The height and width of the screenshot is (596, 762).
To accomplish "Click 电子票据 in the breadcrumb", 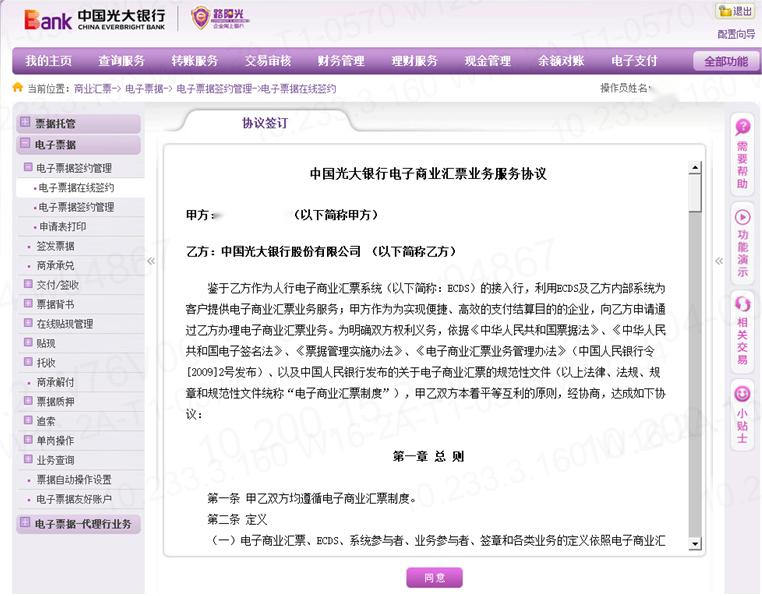I will click(144, 88).
